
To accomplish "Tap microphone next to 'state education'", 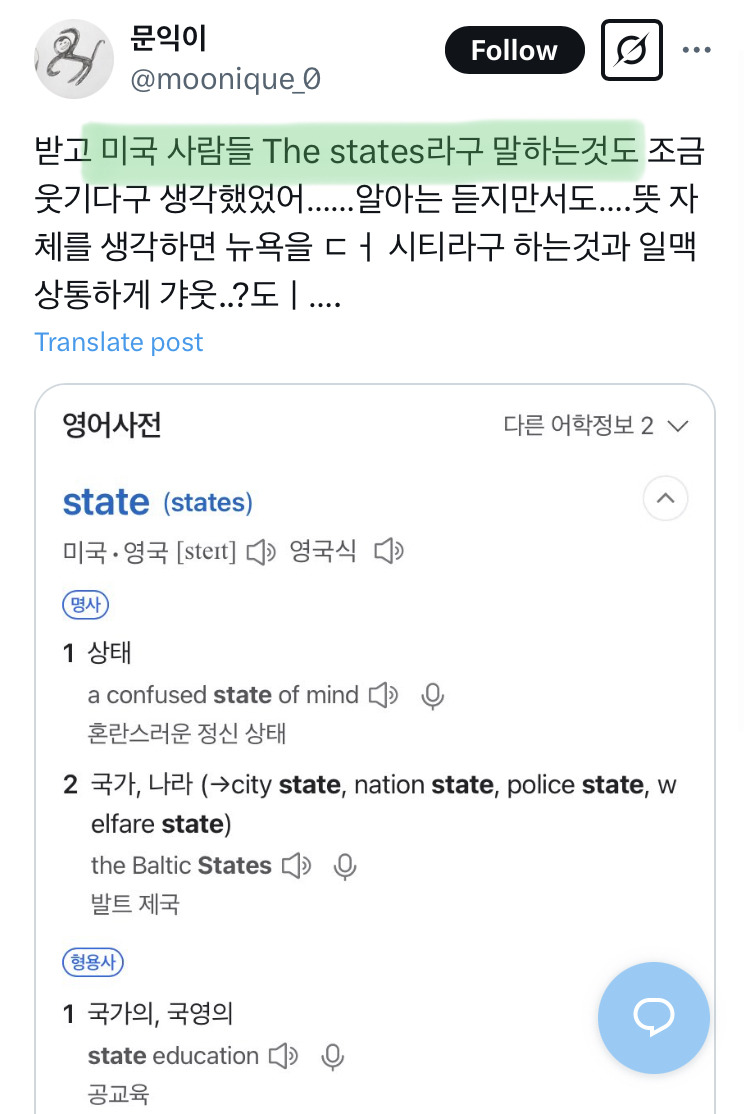I will [x=332, y=1055].
